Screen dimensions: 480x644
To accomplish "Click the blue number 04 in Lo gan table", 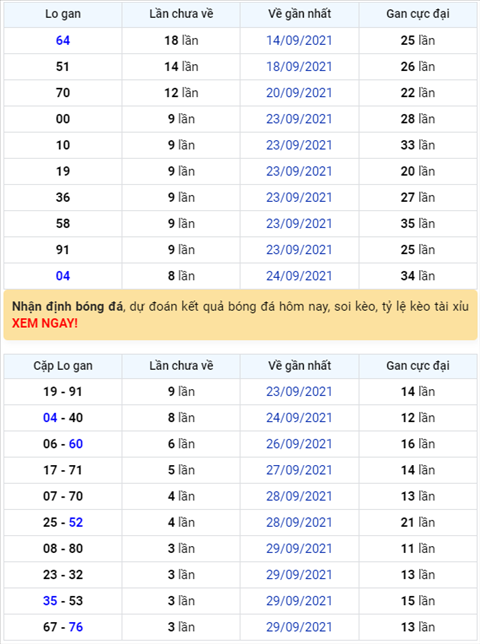I will (x=63, y=276).
